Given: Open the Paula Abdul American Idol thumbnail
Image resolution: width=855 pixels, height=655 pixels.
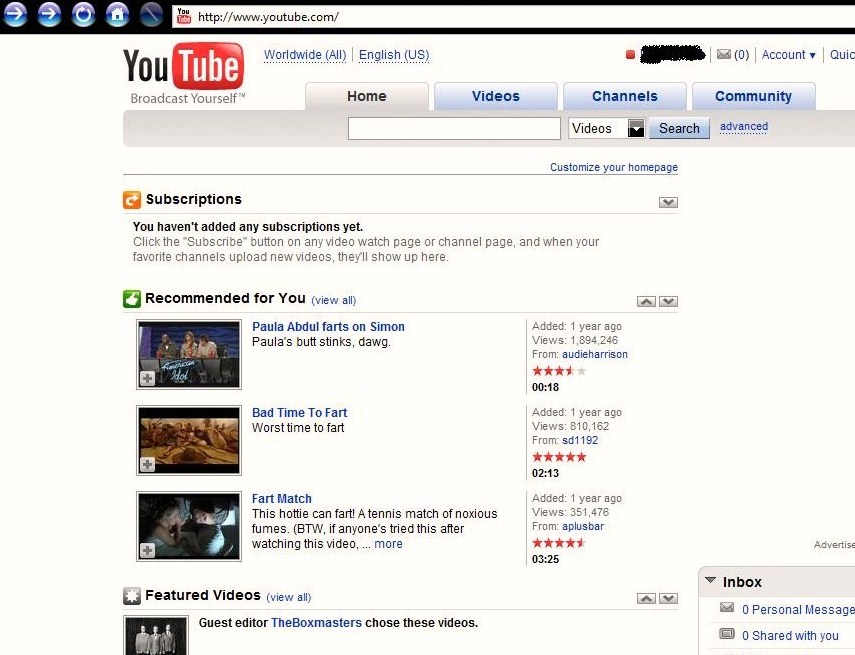Looking at the screenshot, I should tap(189, 354).
